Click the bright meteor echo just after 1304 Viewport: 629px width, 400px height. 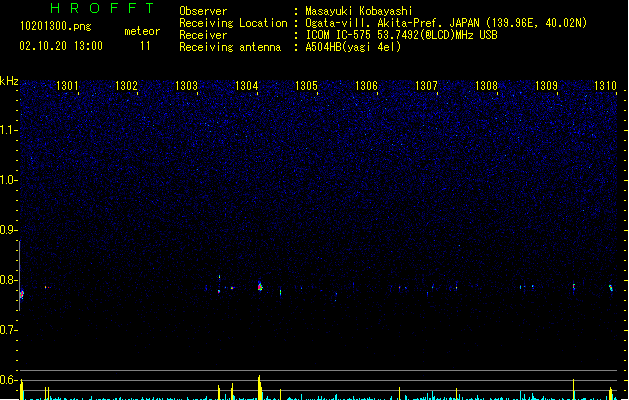click(260, 286)
